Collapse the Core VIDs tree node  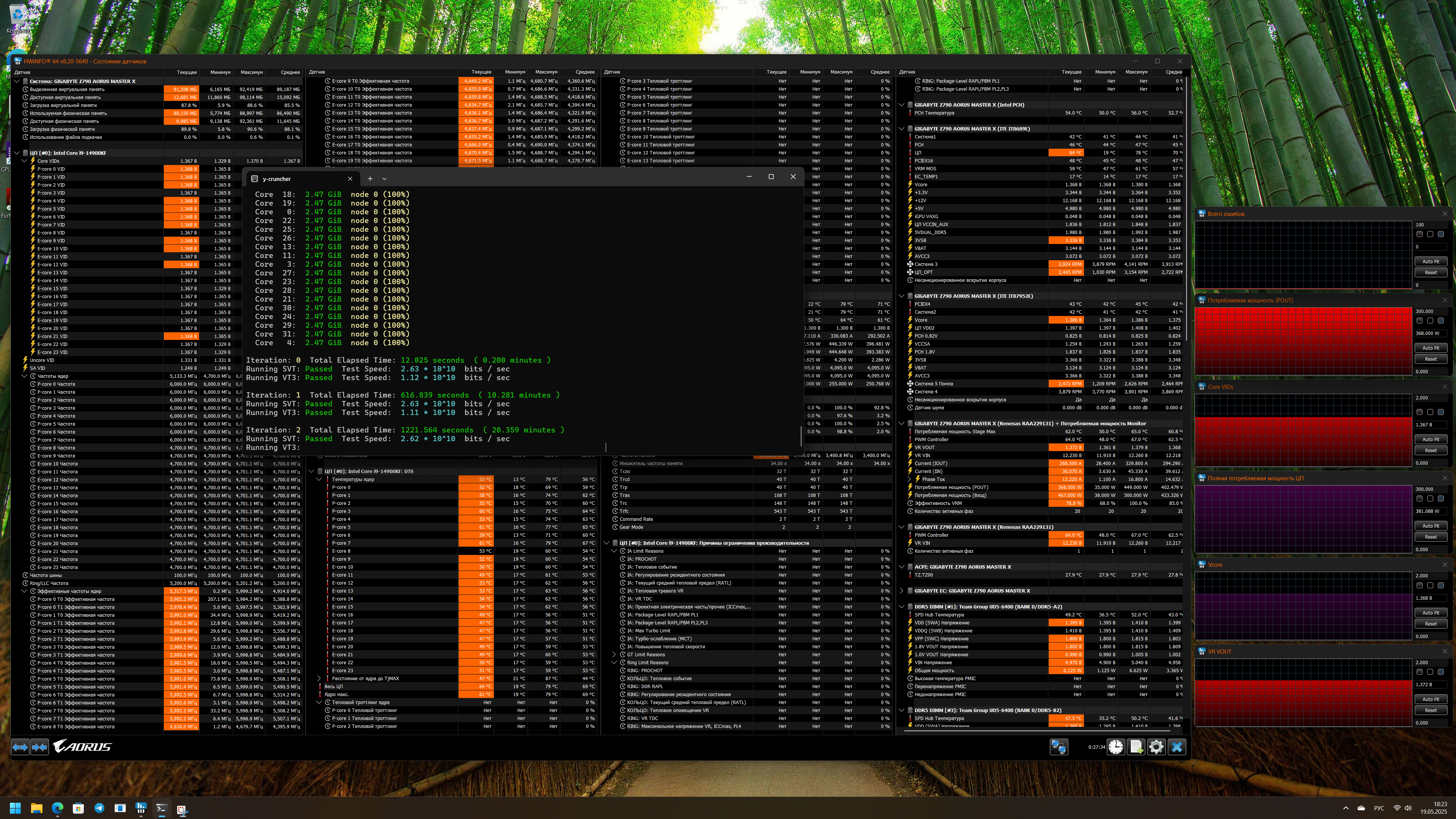tap(24, 161)
